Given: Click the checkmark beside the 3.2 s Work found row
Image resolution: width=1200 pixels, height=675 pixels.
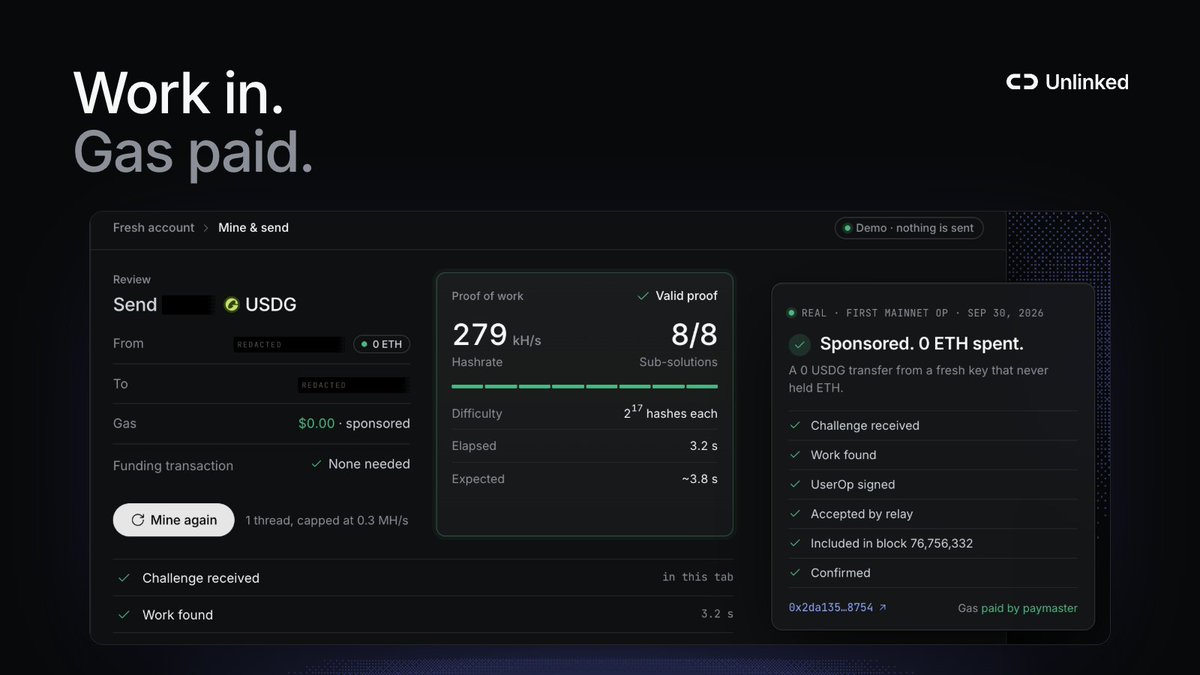Looking at the screenshot, I should [x=124, y=615].
